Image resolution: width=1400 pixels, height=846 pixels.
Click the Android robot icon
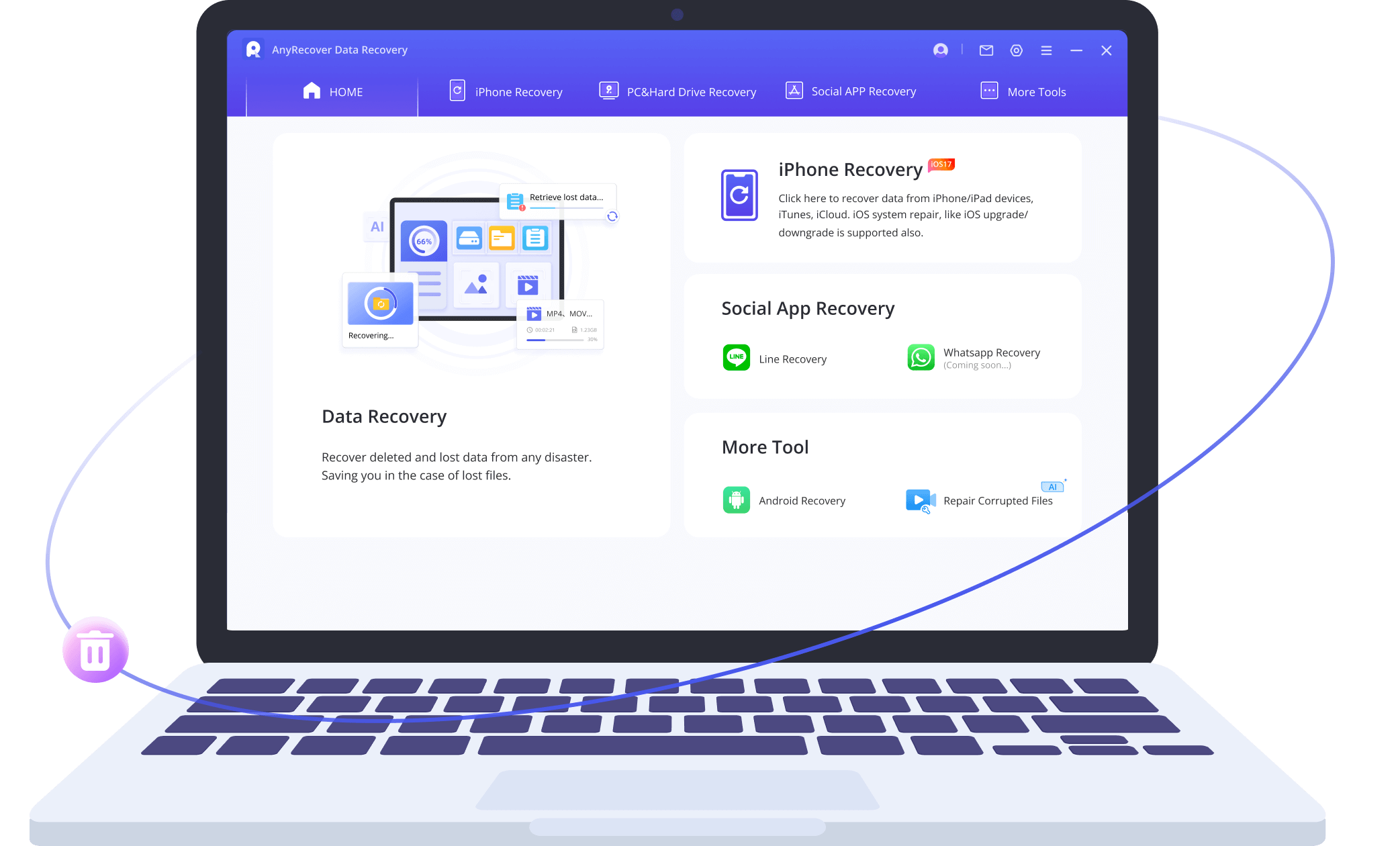point(737,500)
